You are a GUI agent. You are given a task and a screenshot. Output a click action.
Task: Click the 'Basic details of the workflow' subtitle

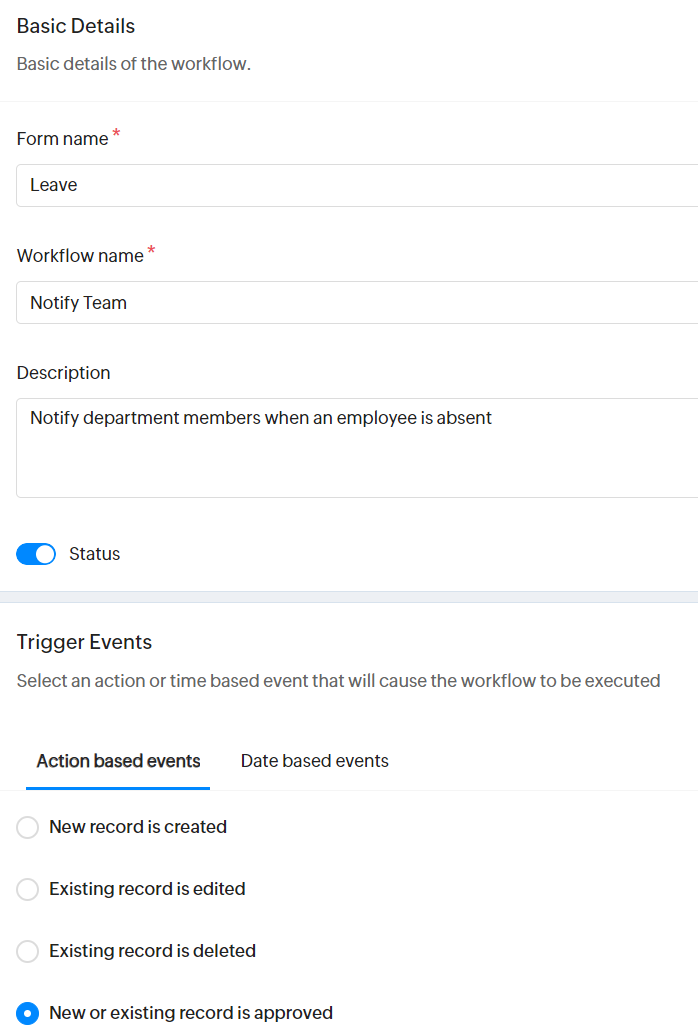point(133,64)
